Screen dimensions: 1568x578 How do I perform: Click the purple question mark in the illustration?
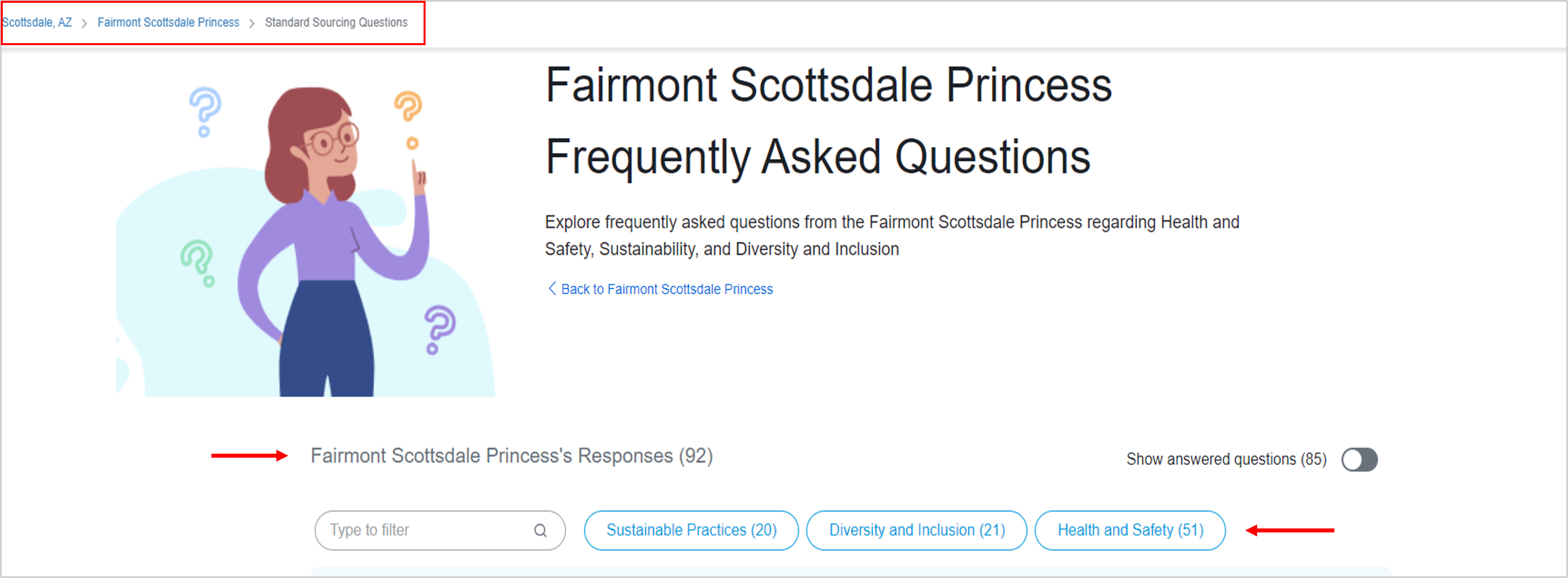click(440, 328)
